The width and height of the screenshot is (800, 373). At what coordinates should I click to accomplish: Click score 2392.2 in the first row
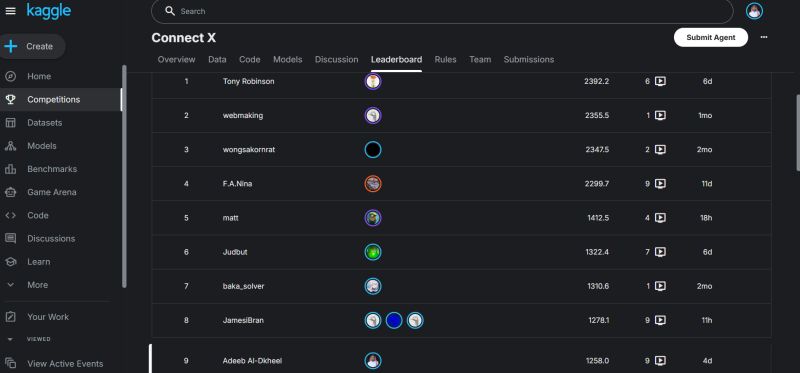[596, 81]
